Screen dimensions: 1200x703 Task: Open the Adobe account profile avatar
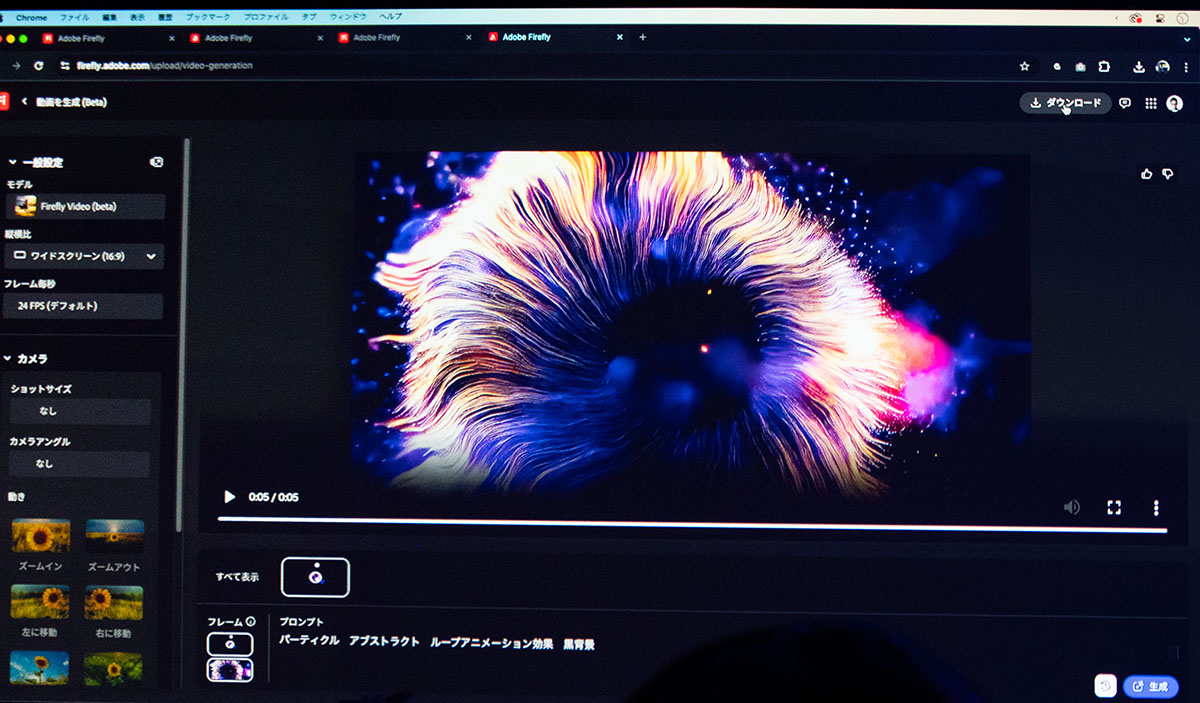click(x=1175, y=103)
